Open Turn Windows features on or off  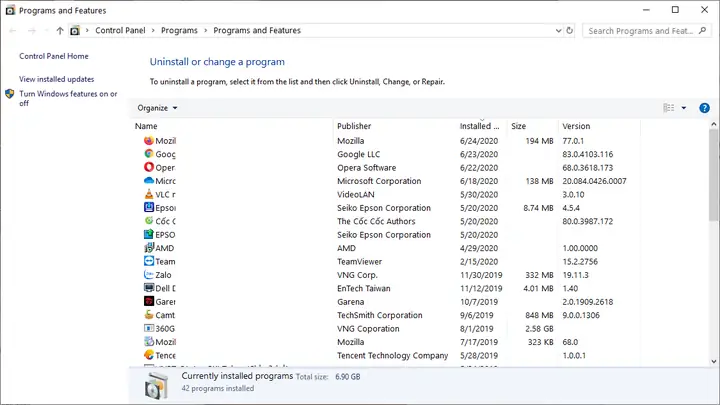[68, 98]
